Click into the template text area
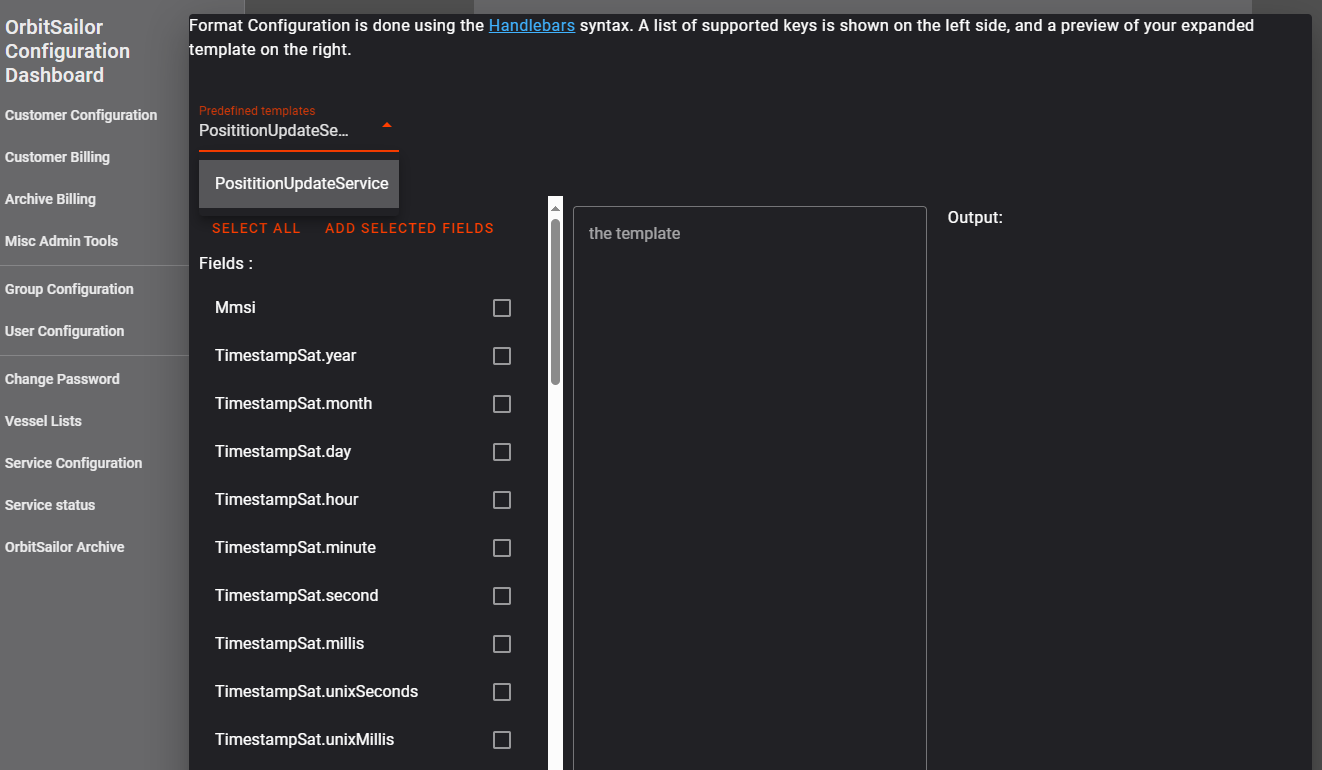This screenshot has width=1322, height=770. click(x=750, y=488)
